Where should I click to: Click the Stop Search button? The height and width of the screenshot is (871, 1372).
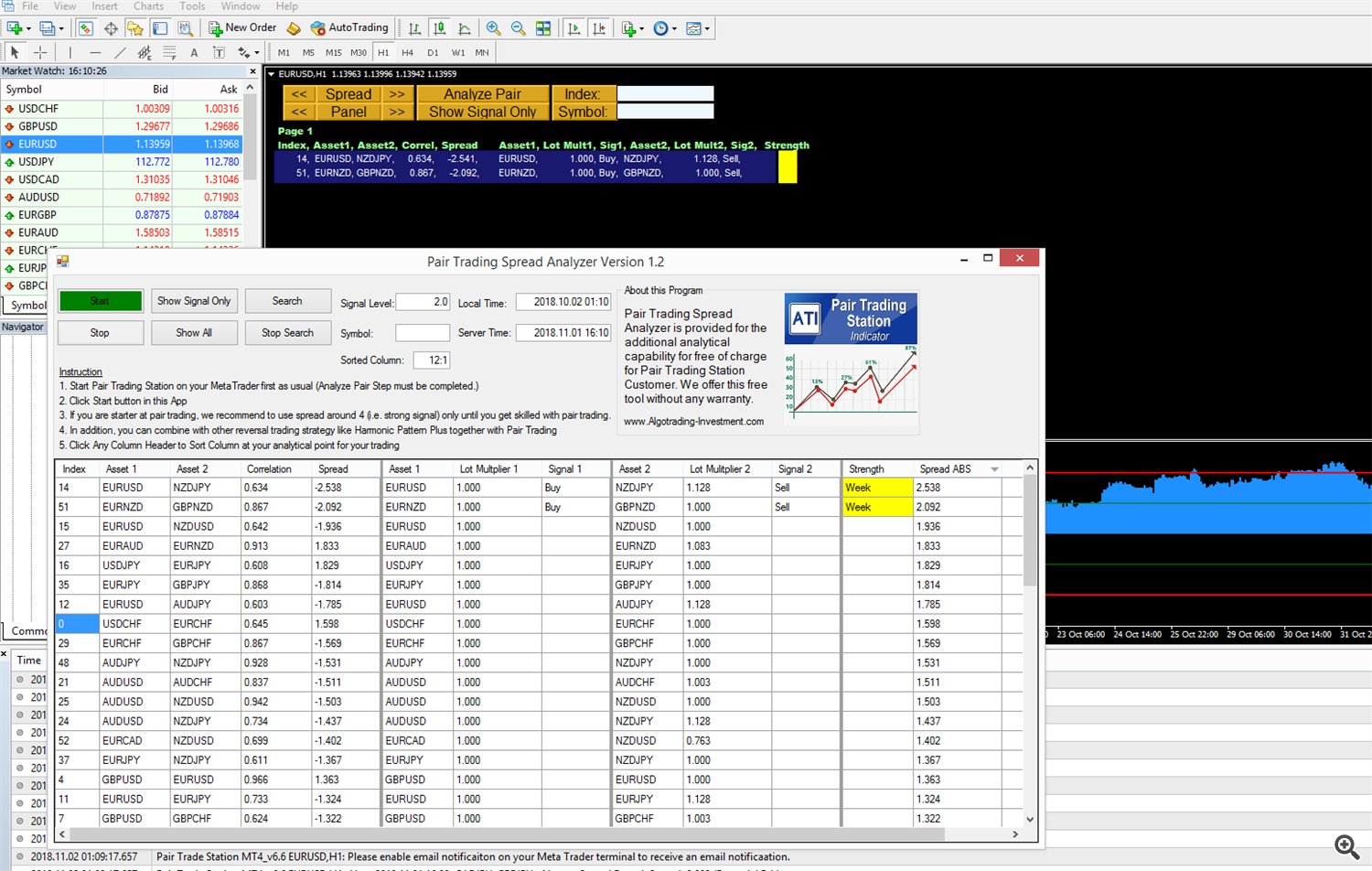tap(287, 333)
